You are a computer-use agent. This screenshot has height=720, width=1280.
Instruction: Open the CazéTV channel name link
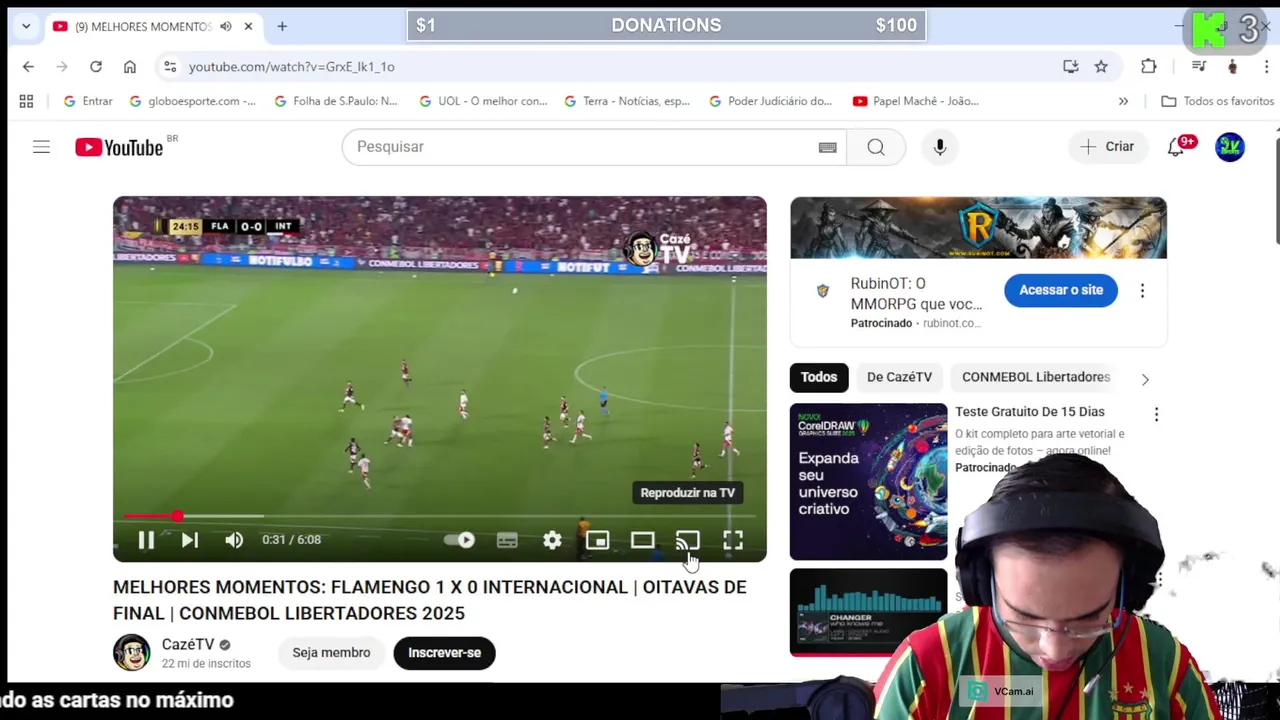point(188,645)
